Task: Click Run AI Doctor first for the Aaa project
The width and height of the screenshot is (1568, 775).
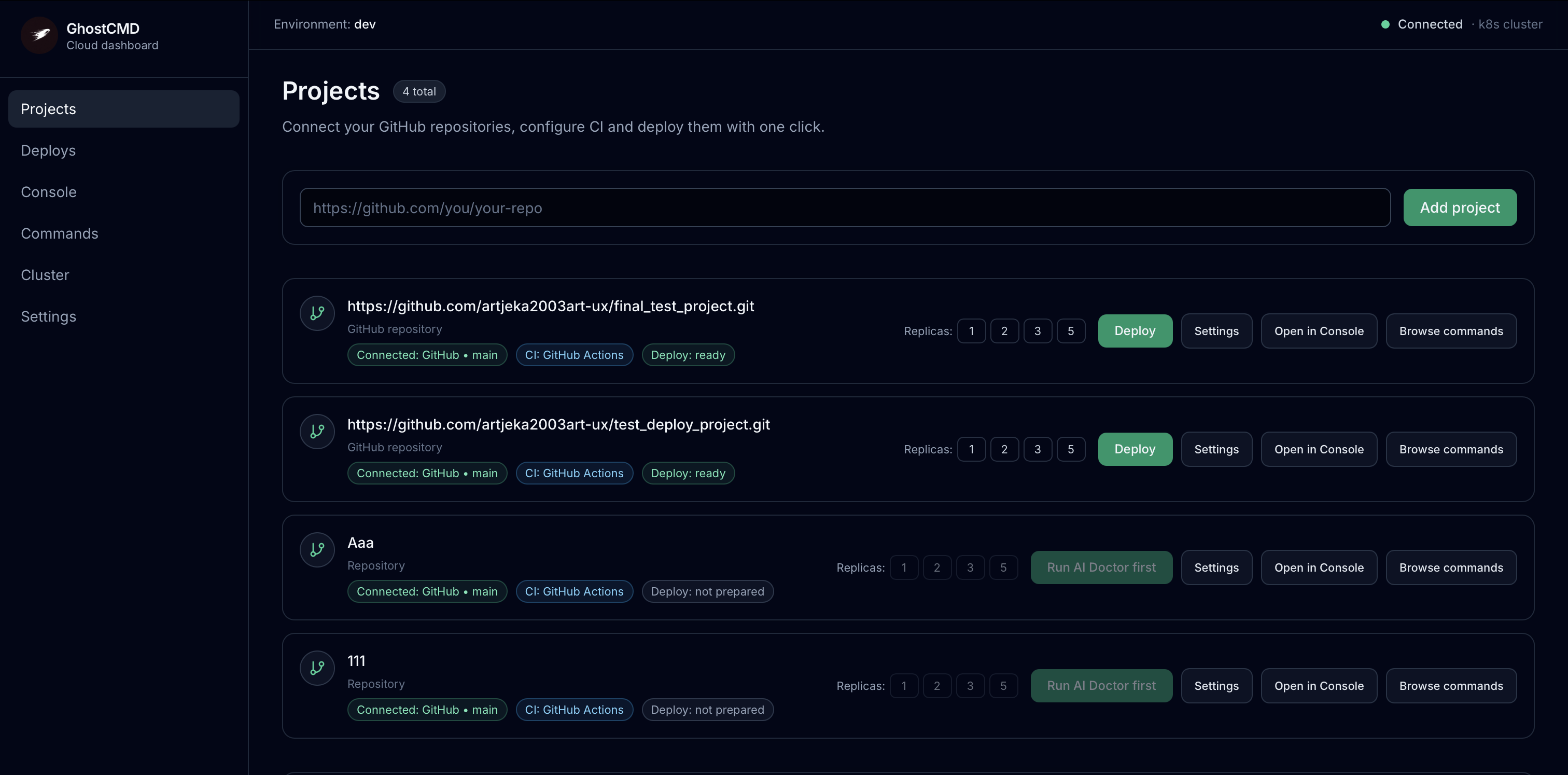Action: (1101, 567)
